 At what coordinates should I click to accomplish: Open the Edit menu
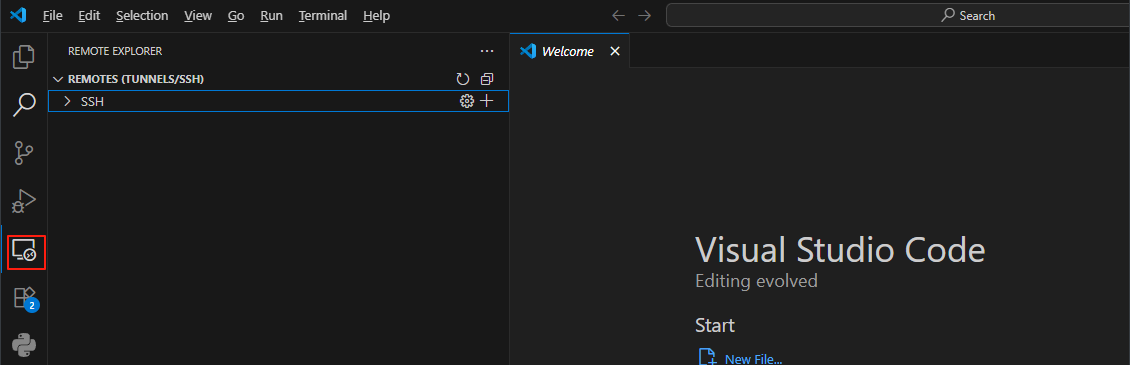(89, 15)
